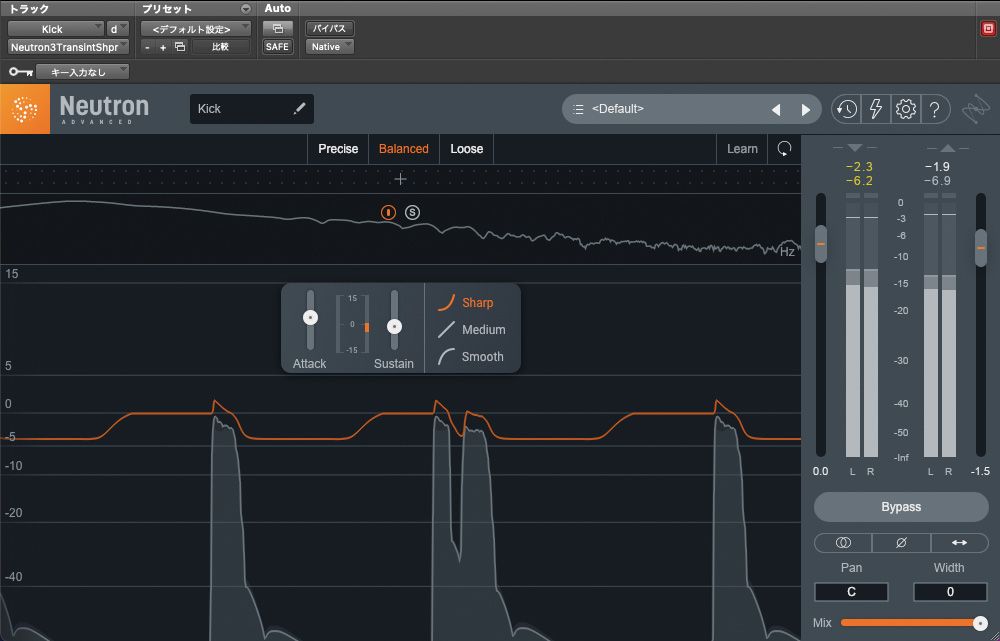Toggle phase invert icon
The width and height of the screenshot is (1000, 641).
(x=901, y=543)
